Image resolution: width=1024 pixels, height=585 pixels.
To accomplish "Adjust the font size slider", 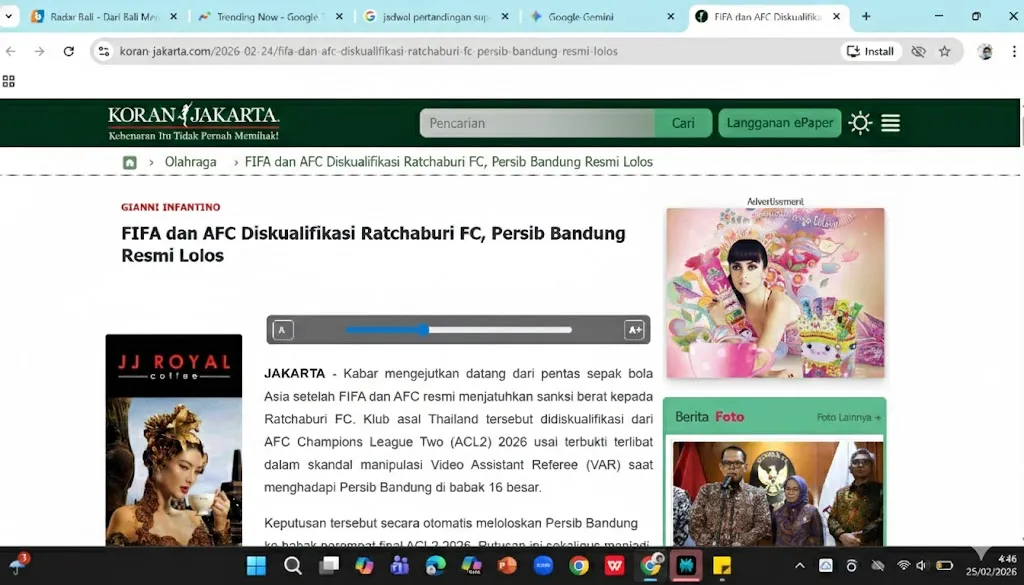I will click(x=458, y=330).
